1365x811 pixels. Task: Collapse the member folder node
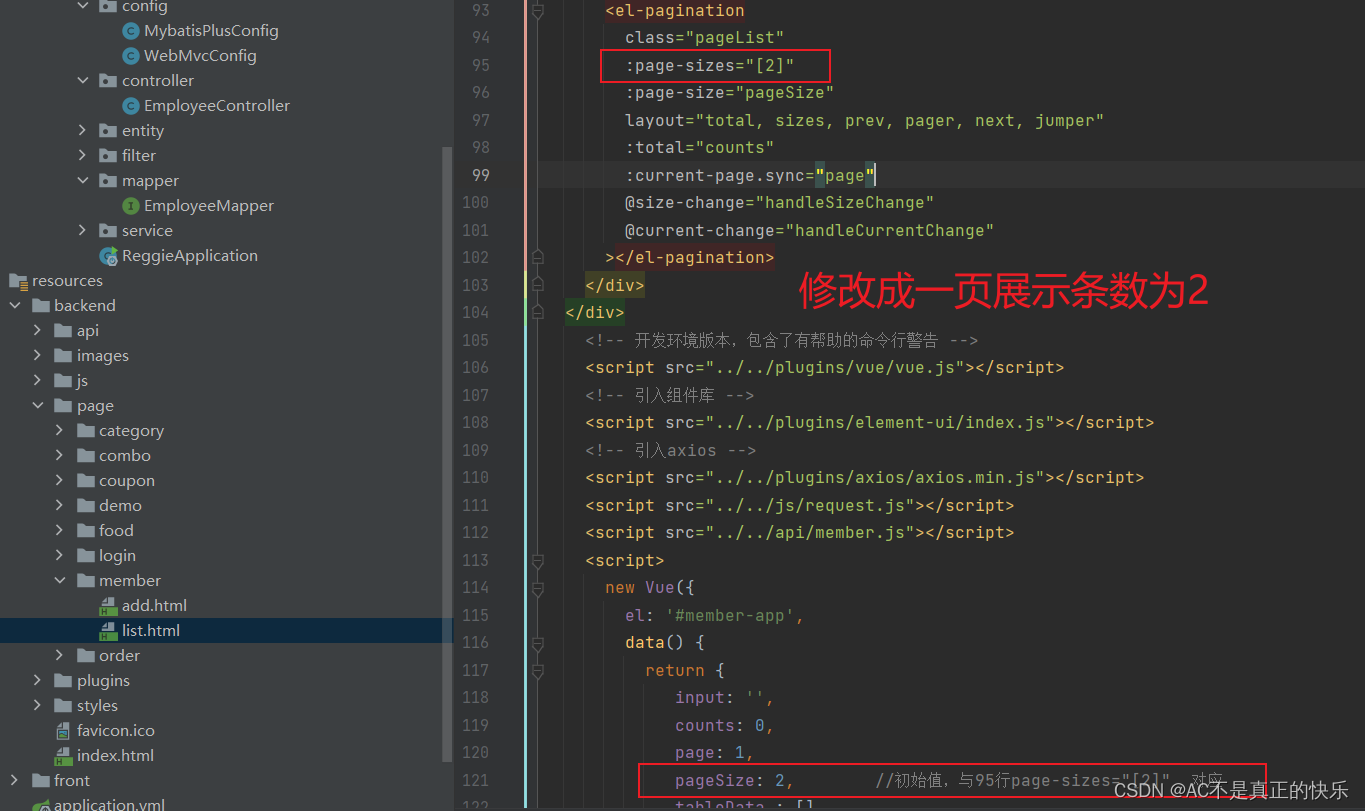(x=60, y=581)
